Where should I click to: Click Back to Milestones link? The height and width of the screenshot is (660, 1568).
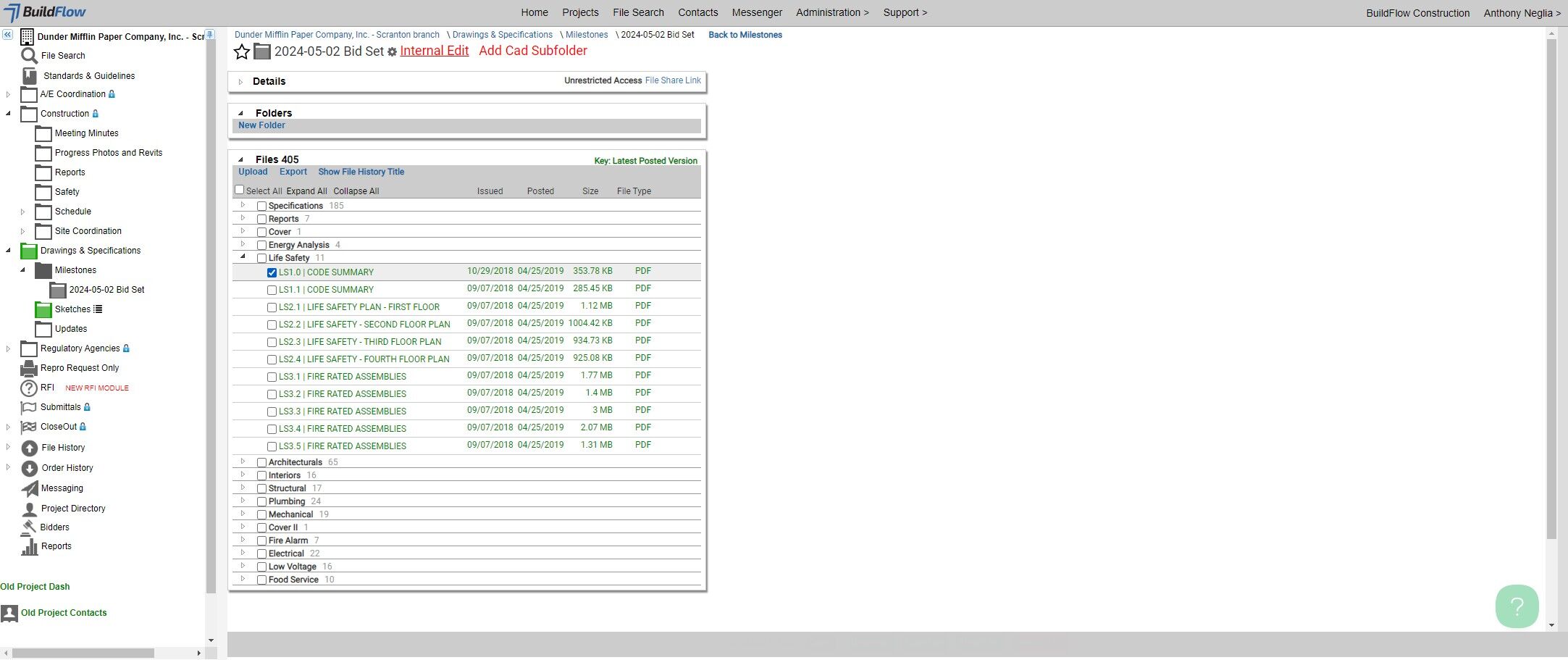(x=745, y=35)
